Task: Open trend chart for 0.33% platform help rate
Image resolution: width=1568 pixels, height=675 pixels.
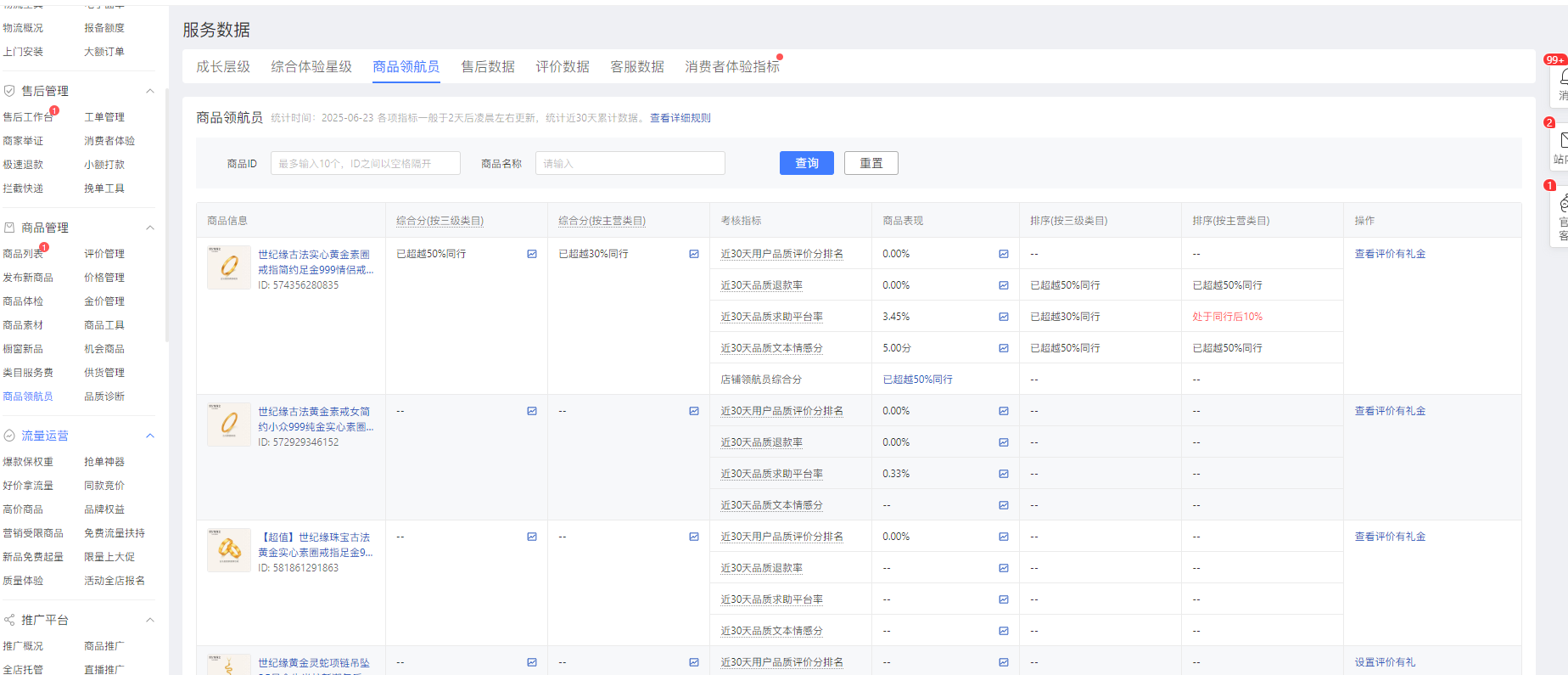Action: [1003, 474]
